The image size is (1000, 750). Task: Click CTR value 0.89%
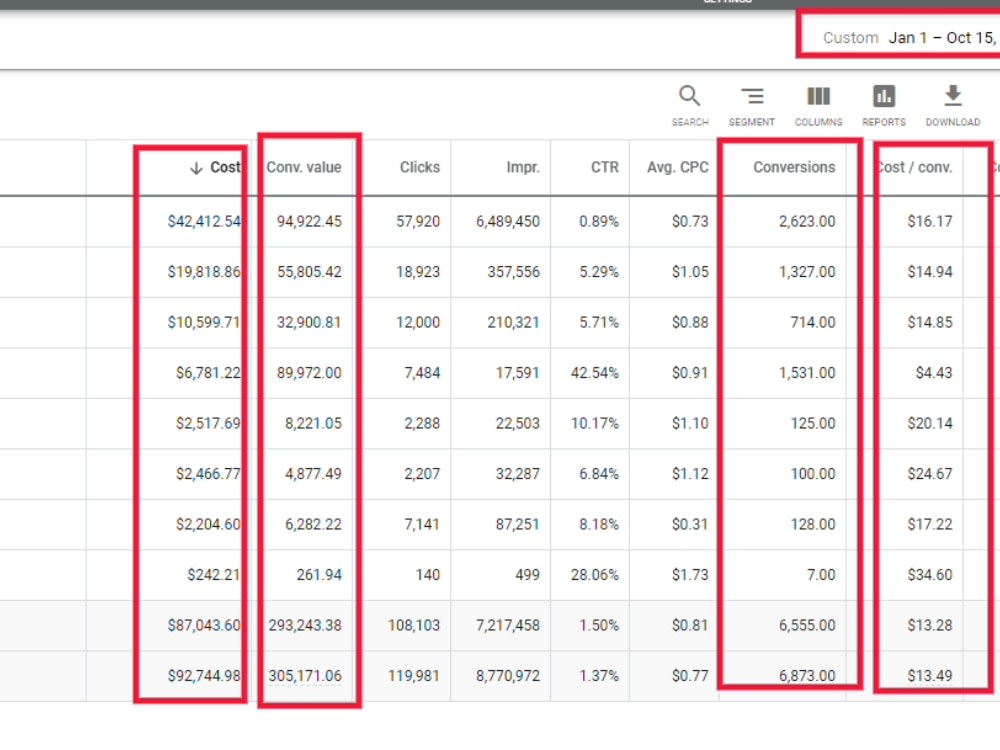[599, 221]
